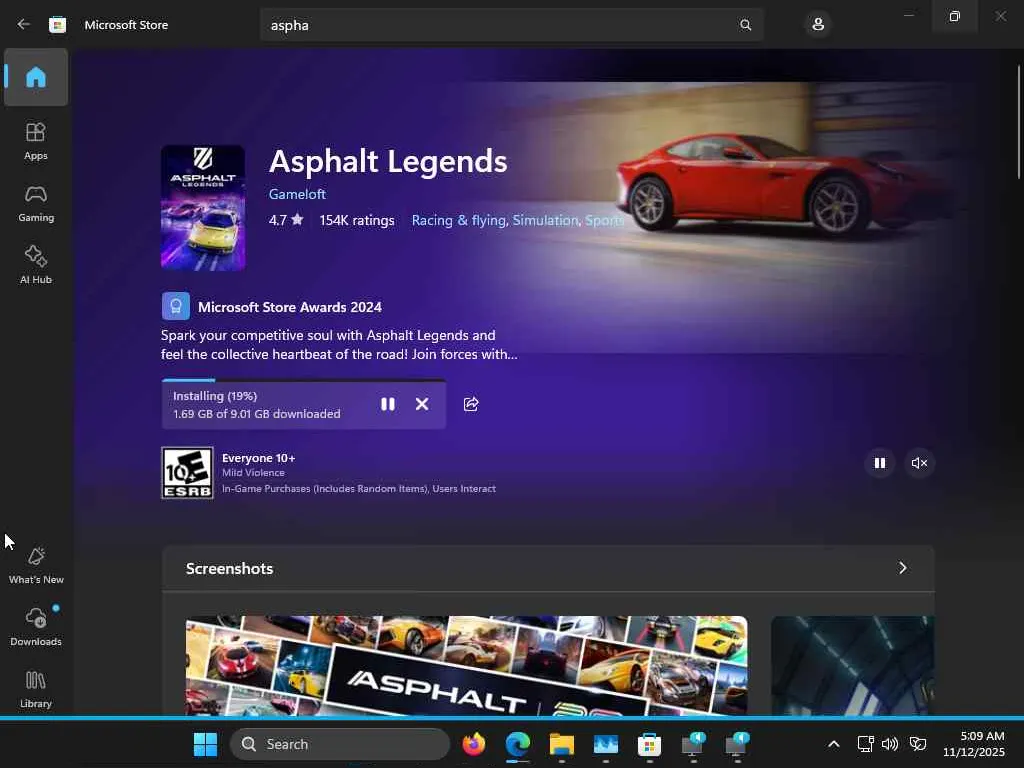Viewport: 1024px width, 768px height.
Task: Cancel the installation with the X
Action: 422,404
